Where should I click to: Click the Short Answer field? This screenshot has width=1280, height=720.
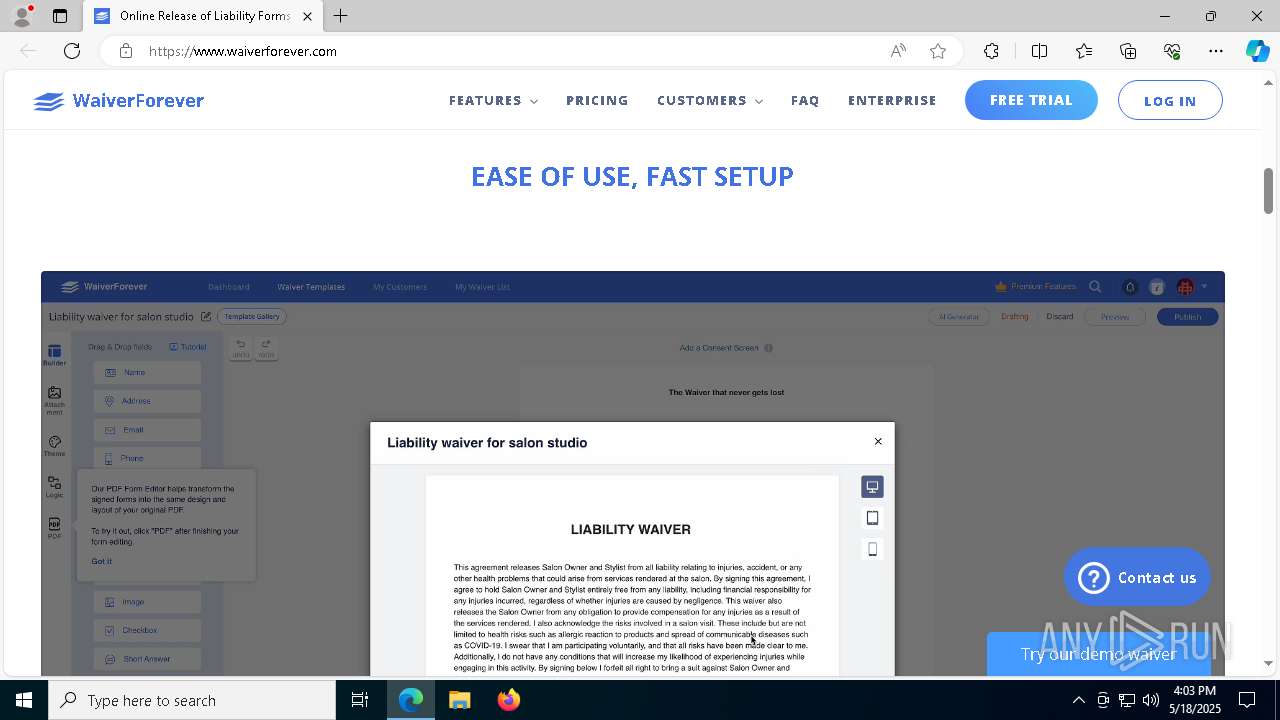click(x=148, y=659)
